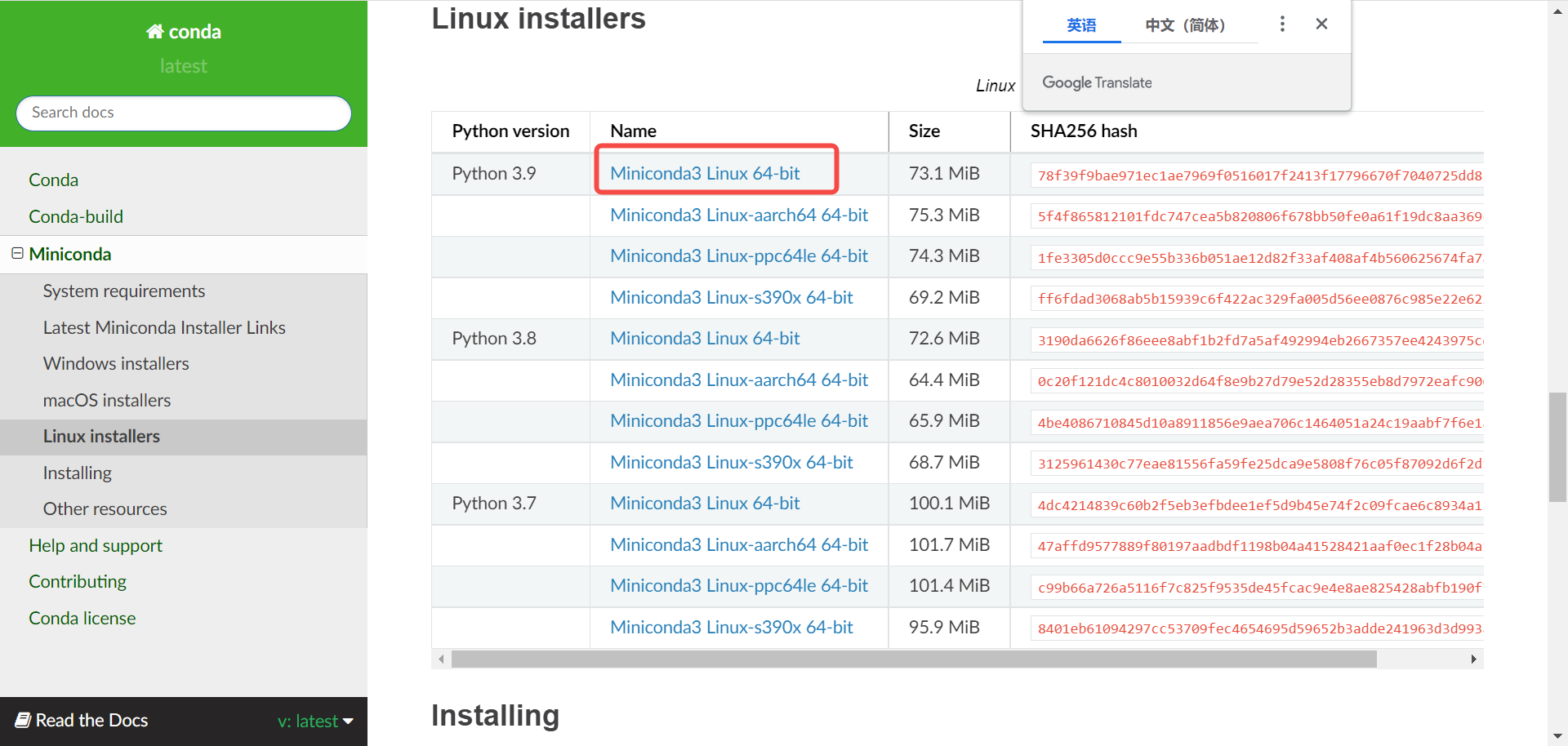
Task: Open Python 3.7 Miniconda3 Linux-s390x 64-bit link
Action: coord(731,627)
